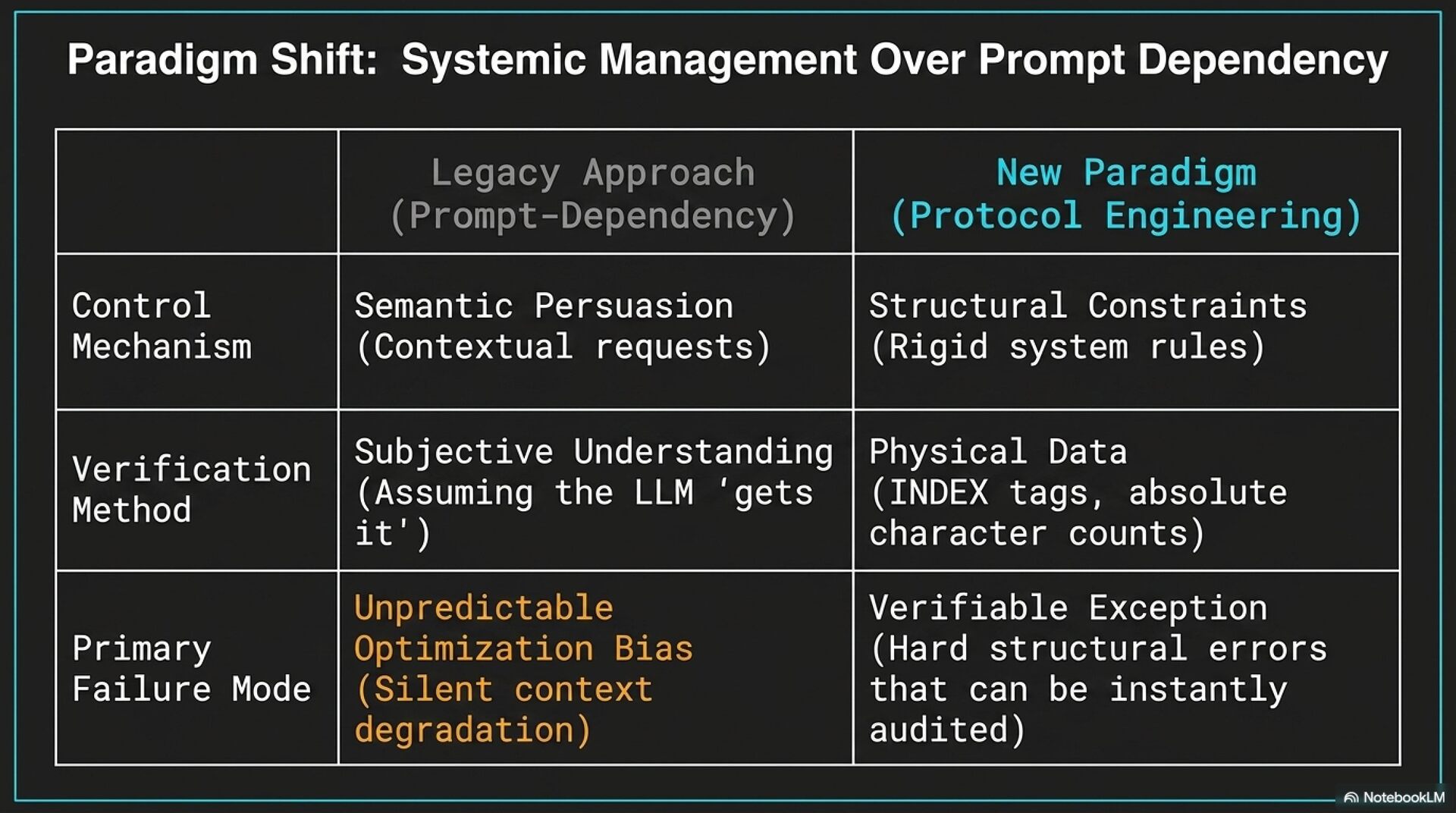The width and height of the screenshot is (1456, 813).
Task: Select the slide title 'Paradigm Shift' heading
Action: (727, 61)
